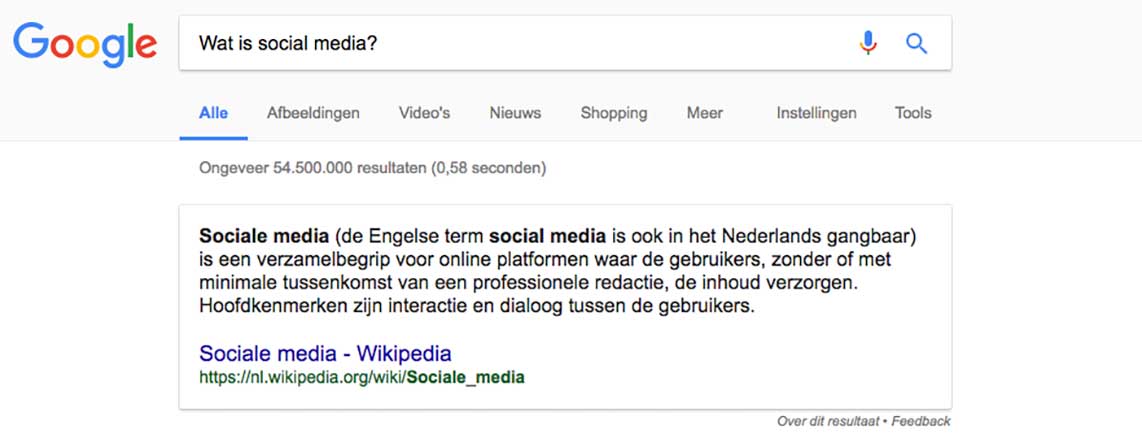The image size is (1142, 438).
Task: Click the Feedback link below snippet
Action: pos(921,421)
